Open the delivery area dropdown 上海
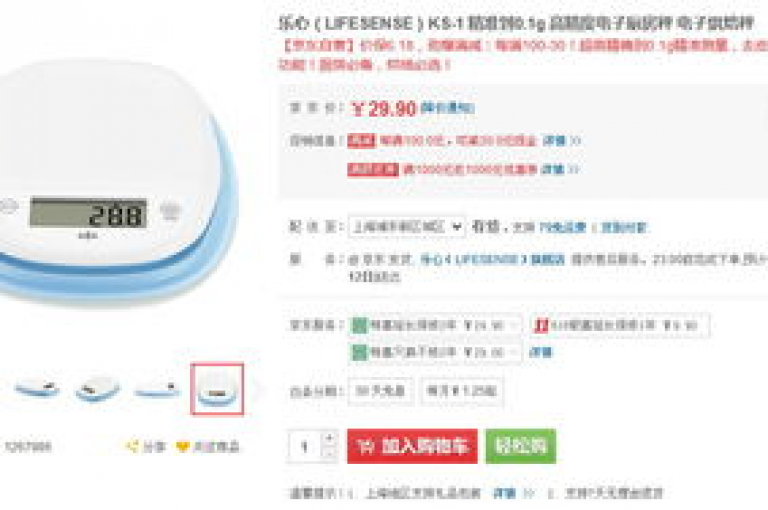The height and width of the screenshot is (510, 768). (407, 227)
